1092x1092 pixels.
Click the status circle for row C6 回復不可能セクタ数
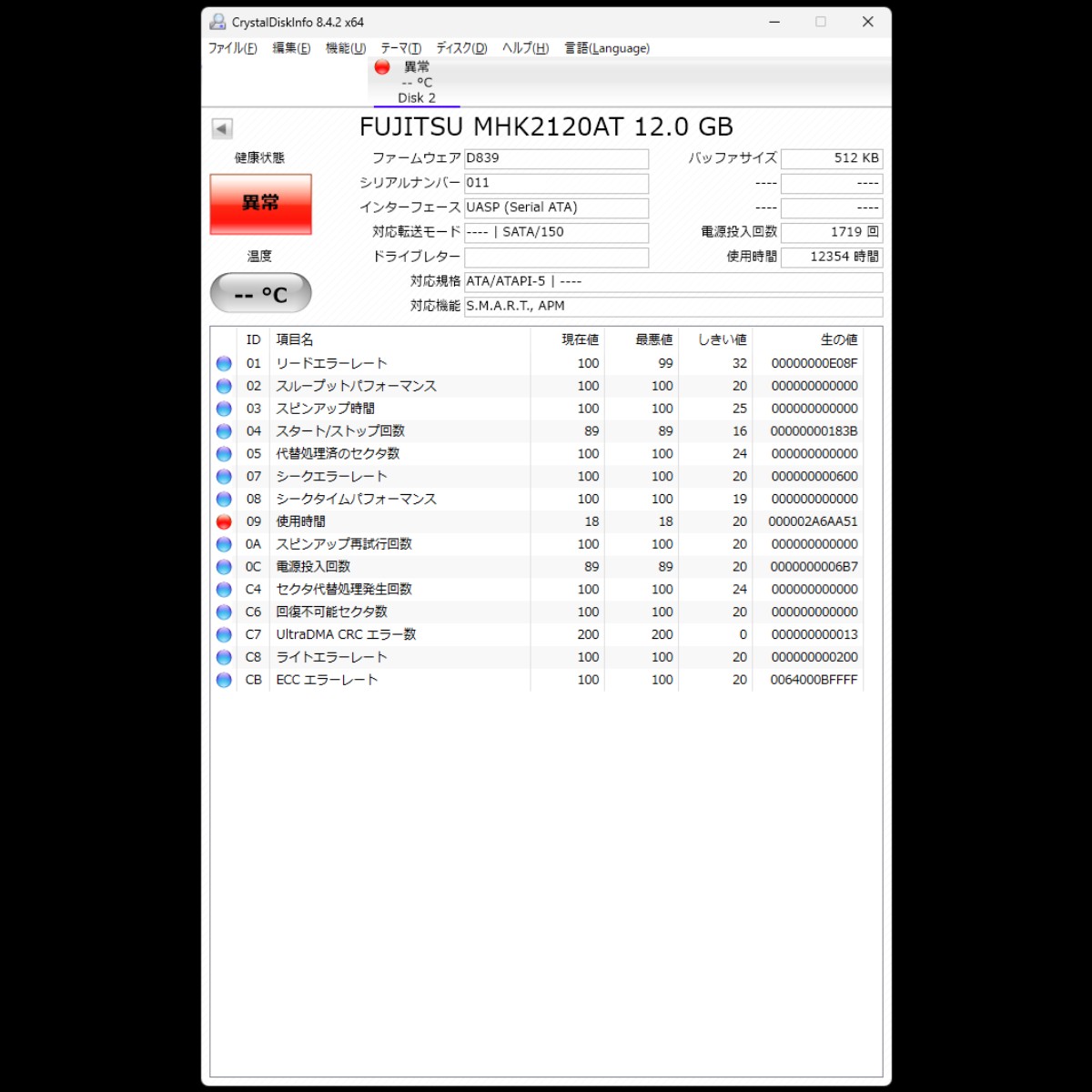pos(224,612)
